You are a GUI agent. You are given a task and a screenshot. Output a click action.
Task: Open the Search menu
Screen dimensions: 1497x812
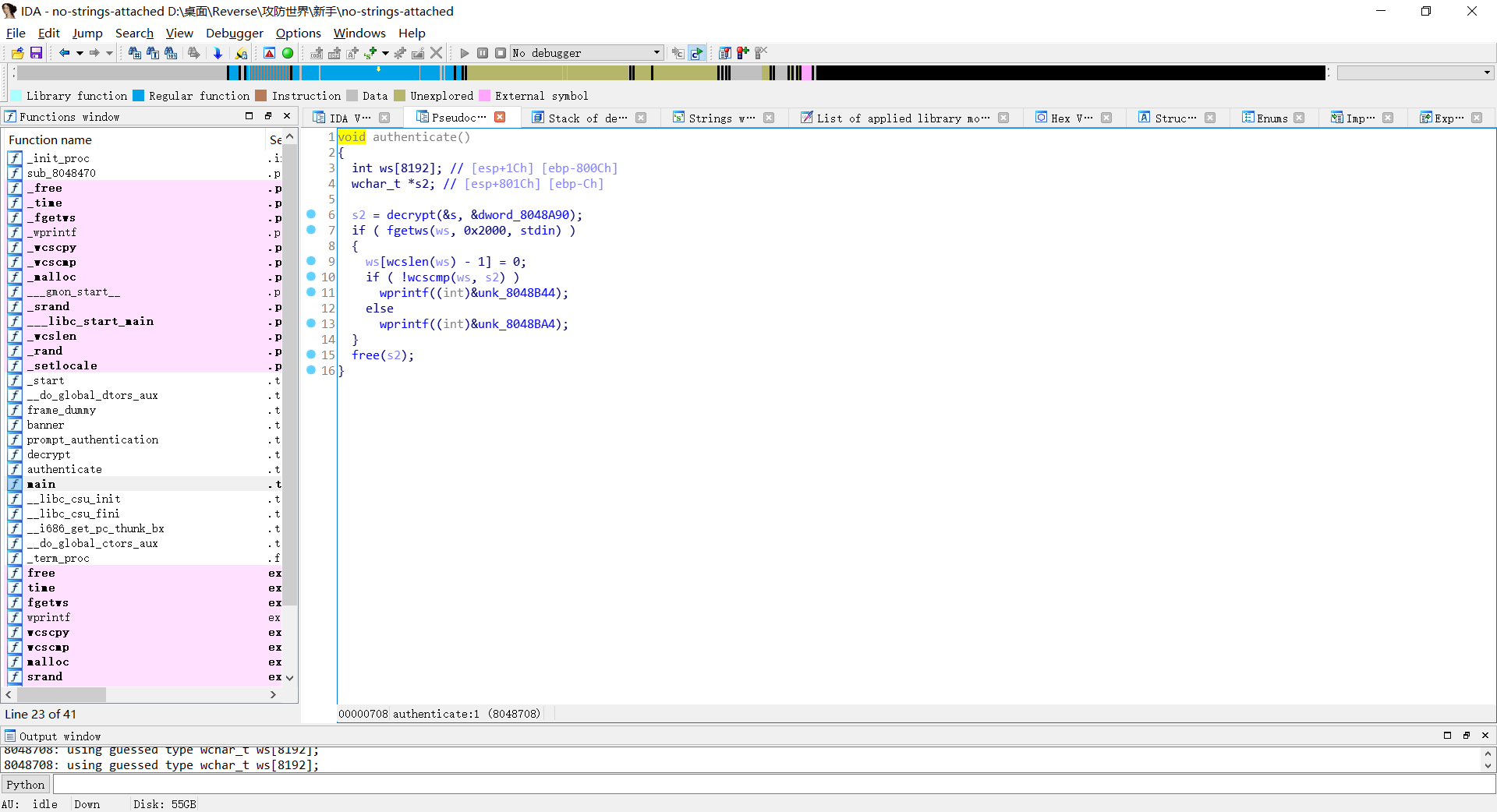(134, 33)
